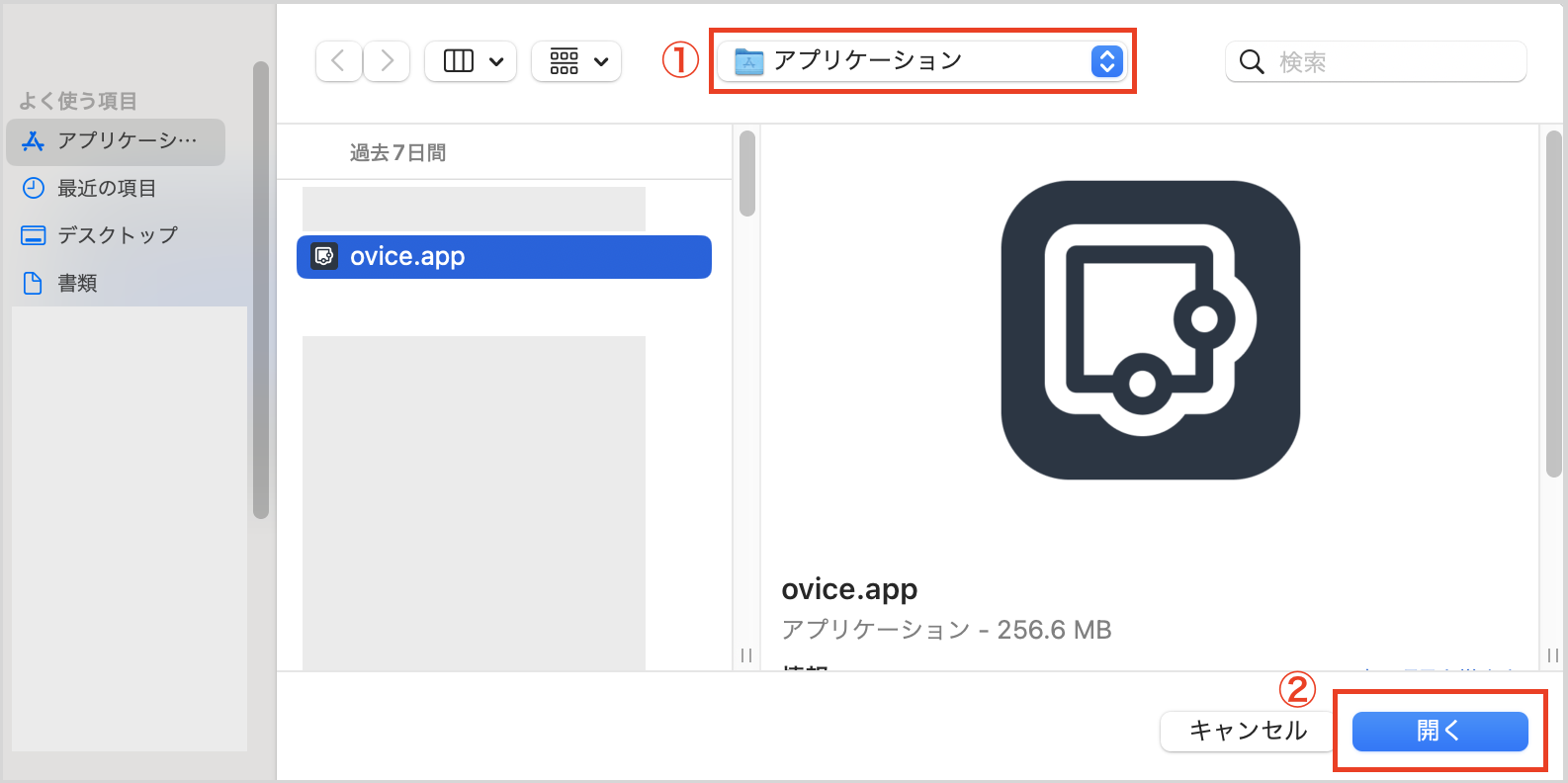This screenshot has width=1568, height=783.
Task: Click the magnifying glass search icon
Action: 1252,62
